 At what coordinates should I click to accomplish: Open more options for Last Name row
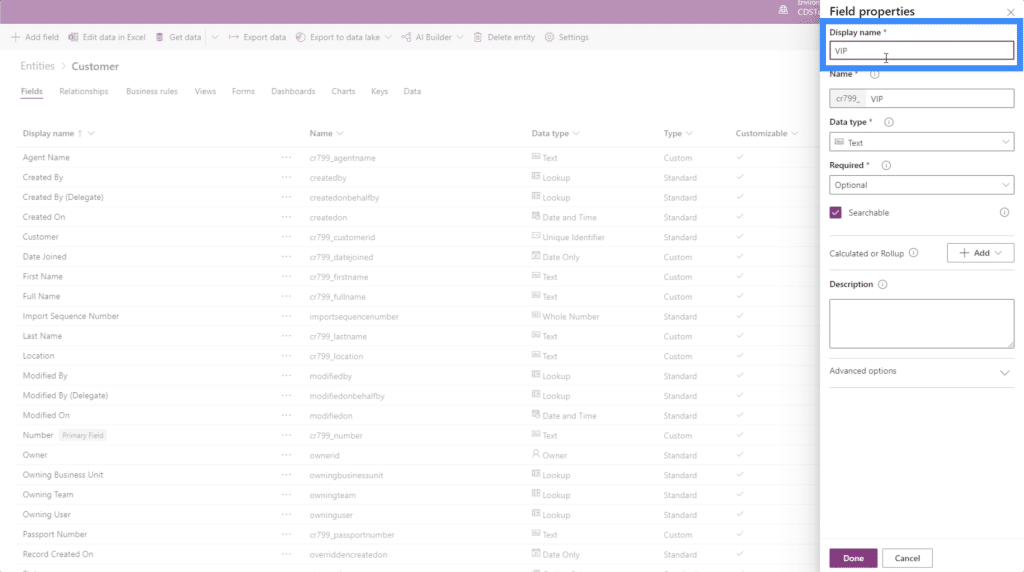(286, 336)
